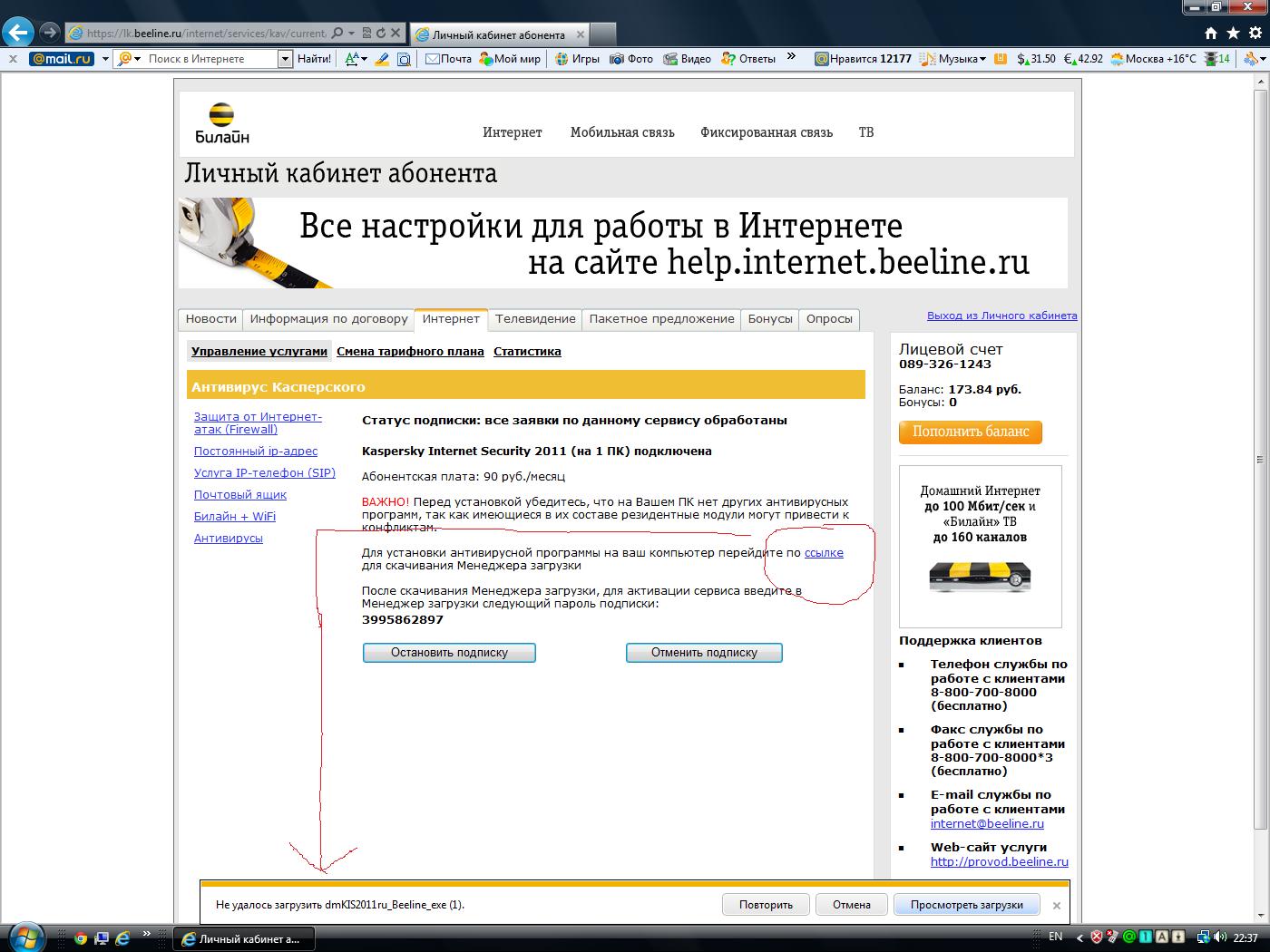This screenshot has height=952, width=1270.
Task: Click the orange Пополнить баланс button
Action: [971, 432]
